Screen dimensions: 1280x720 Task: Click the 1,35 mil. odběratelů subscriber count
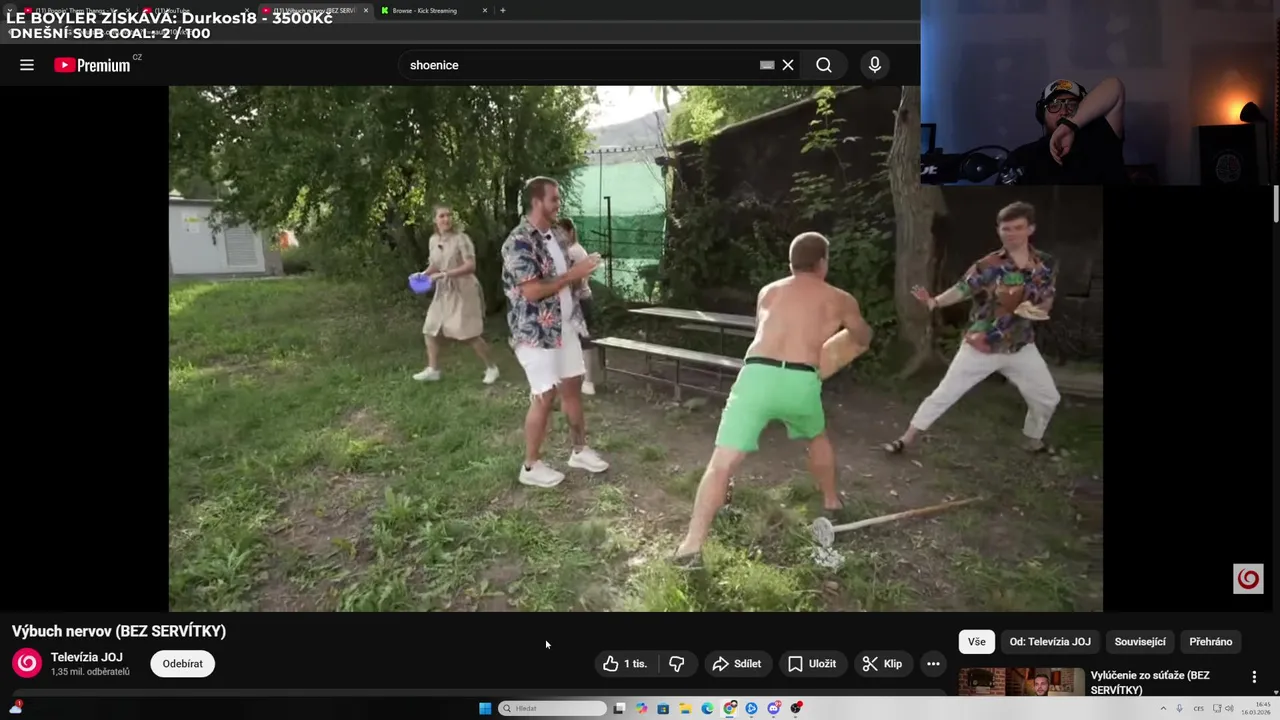(90, 672)
